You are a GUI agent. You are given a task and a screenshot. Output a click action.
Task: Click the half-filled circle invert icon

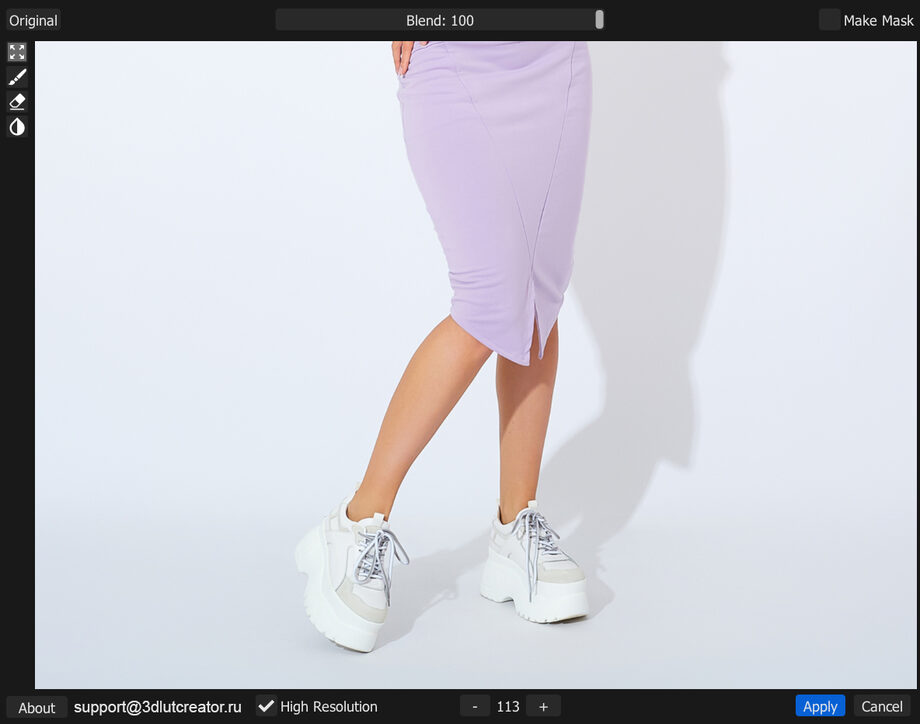17,127
